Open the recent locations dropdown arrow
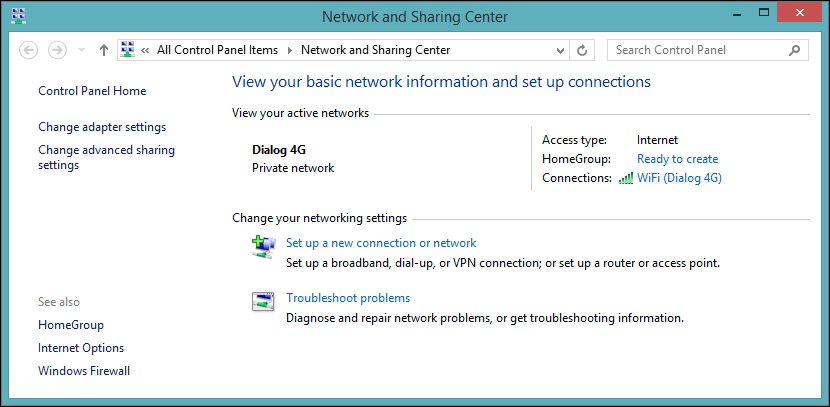 point(81,50)
